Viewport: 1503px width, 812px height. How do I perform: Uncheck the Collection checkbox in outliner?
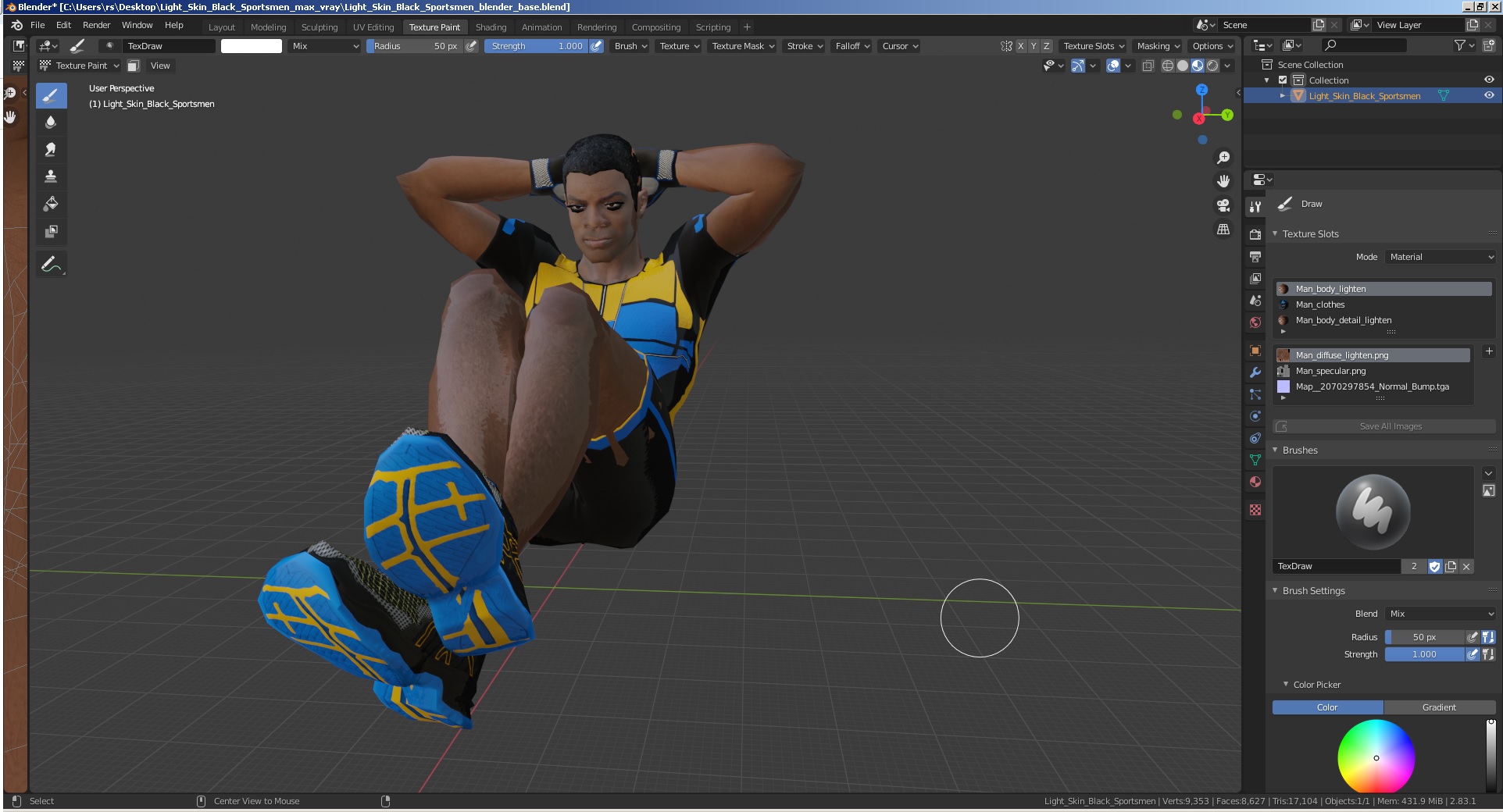[1282, 80]
